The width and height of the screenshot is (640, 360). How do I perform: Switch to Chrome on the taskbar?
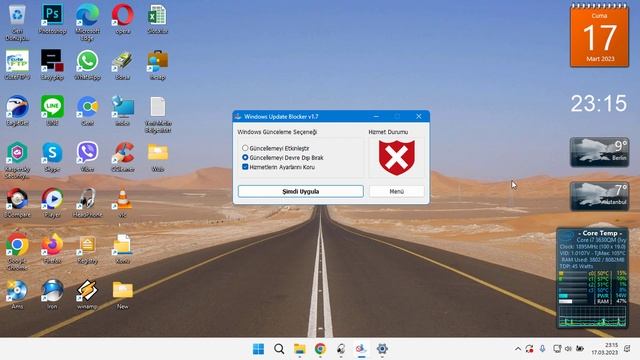pos(320,349)
